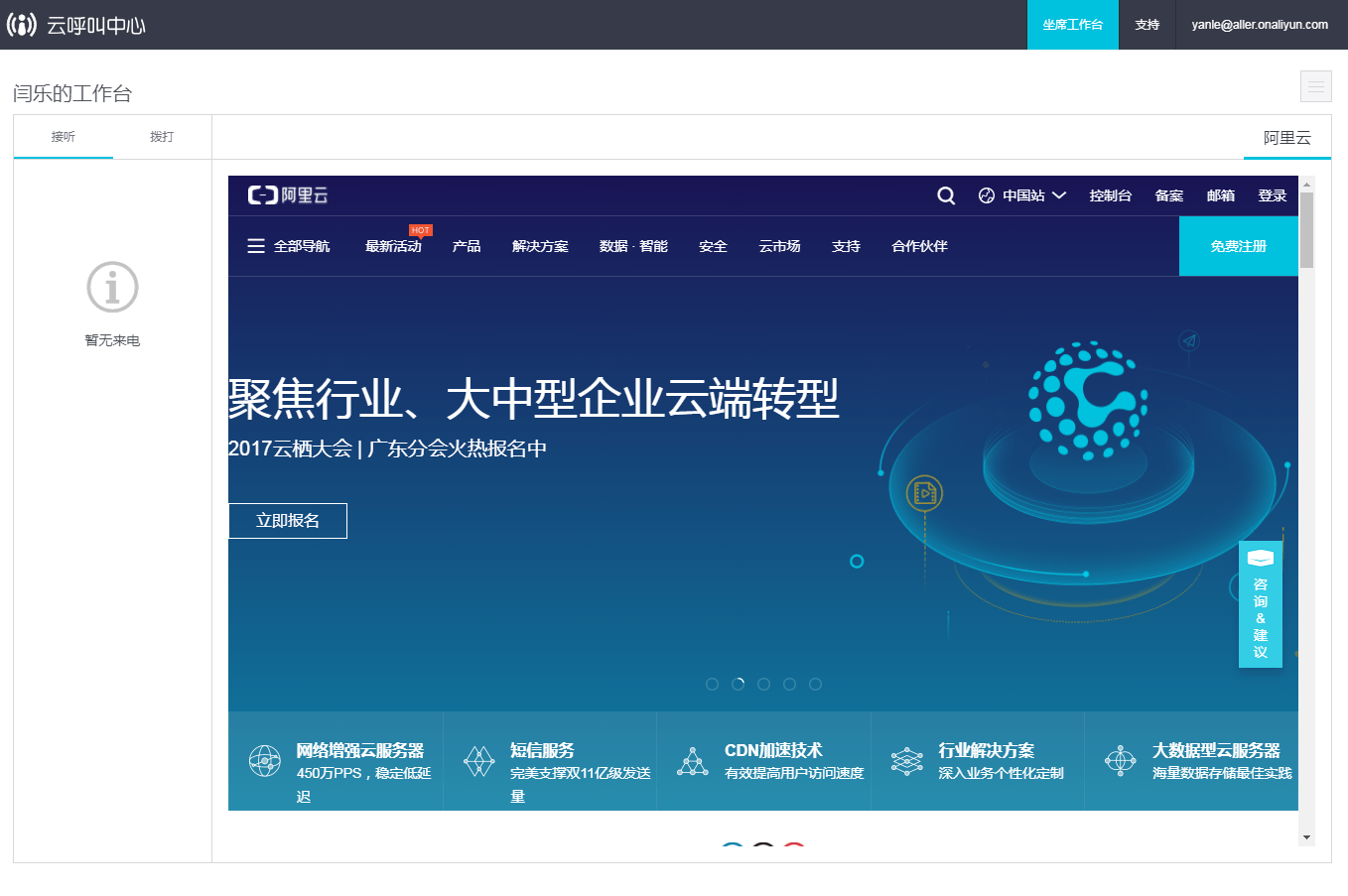Click the 行业解决方案 card title
Screen dimensions: 1348x896
click(987, 750)
